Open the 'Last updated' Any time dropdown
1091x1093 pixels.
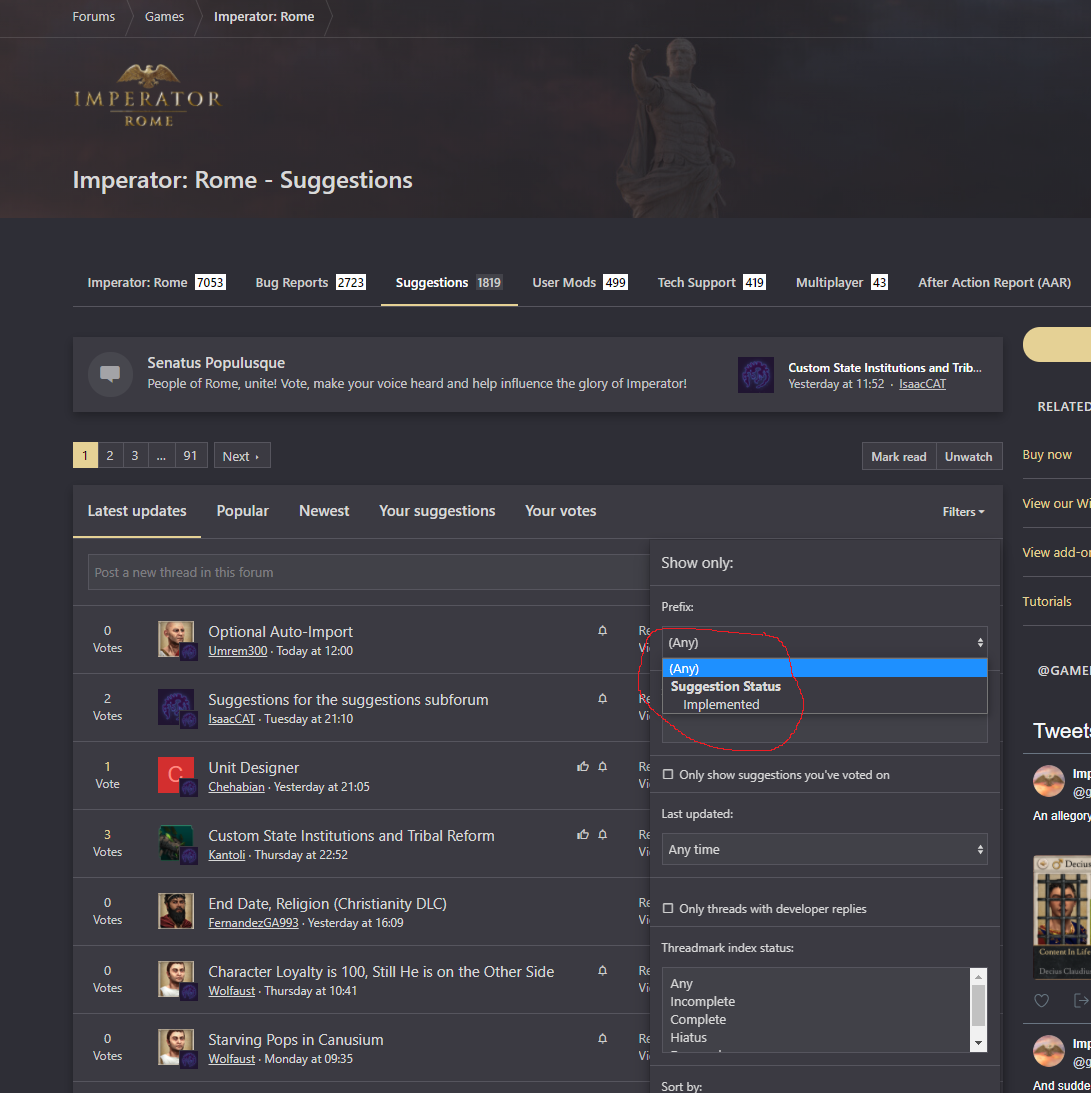(824, 849)
